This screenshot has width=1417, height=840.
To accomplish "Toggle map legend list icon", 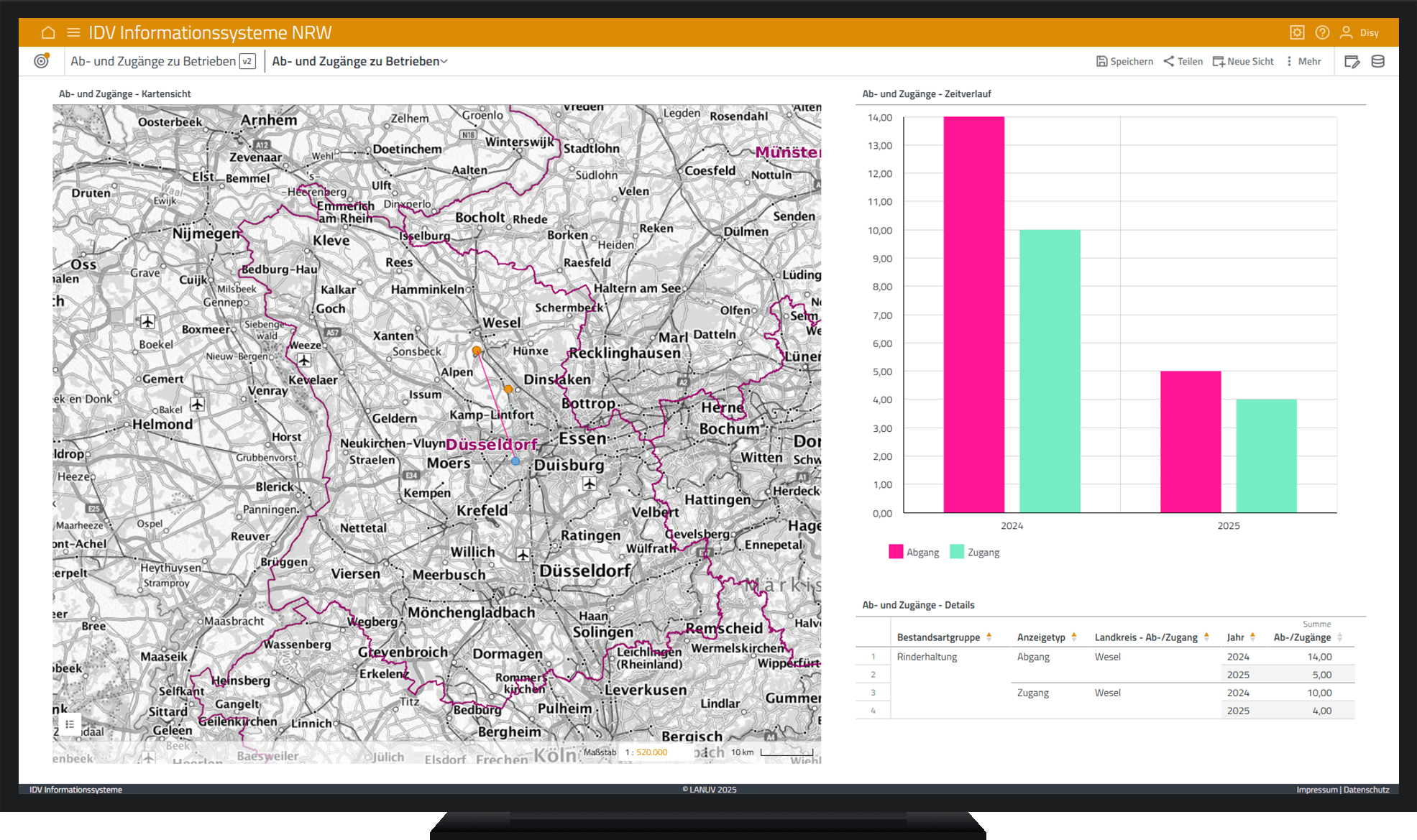I will coord(70,724).
